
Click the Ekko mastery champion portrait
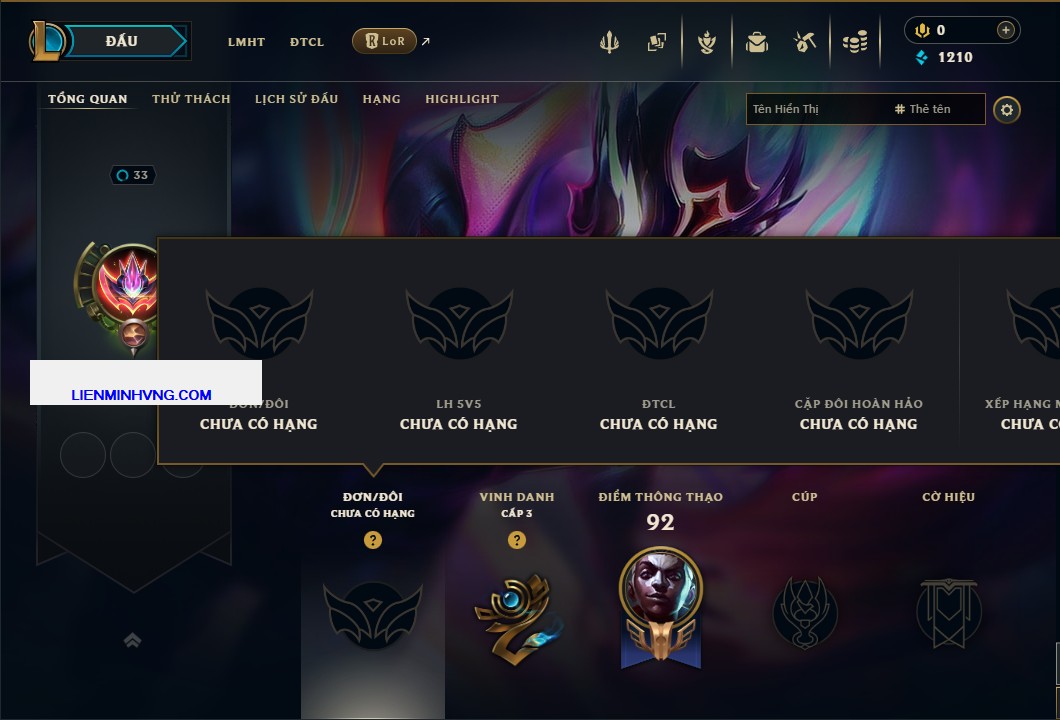tap(660, 586)
